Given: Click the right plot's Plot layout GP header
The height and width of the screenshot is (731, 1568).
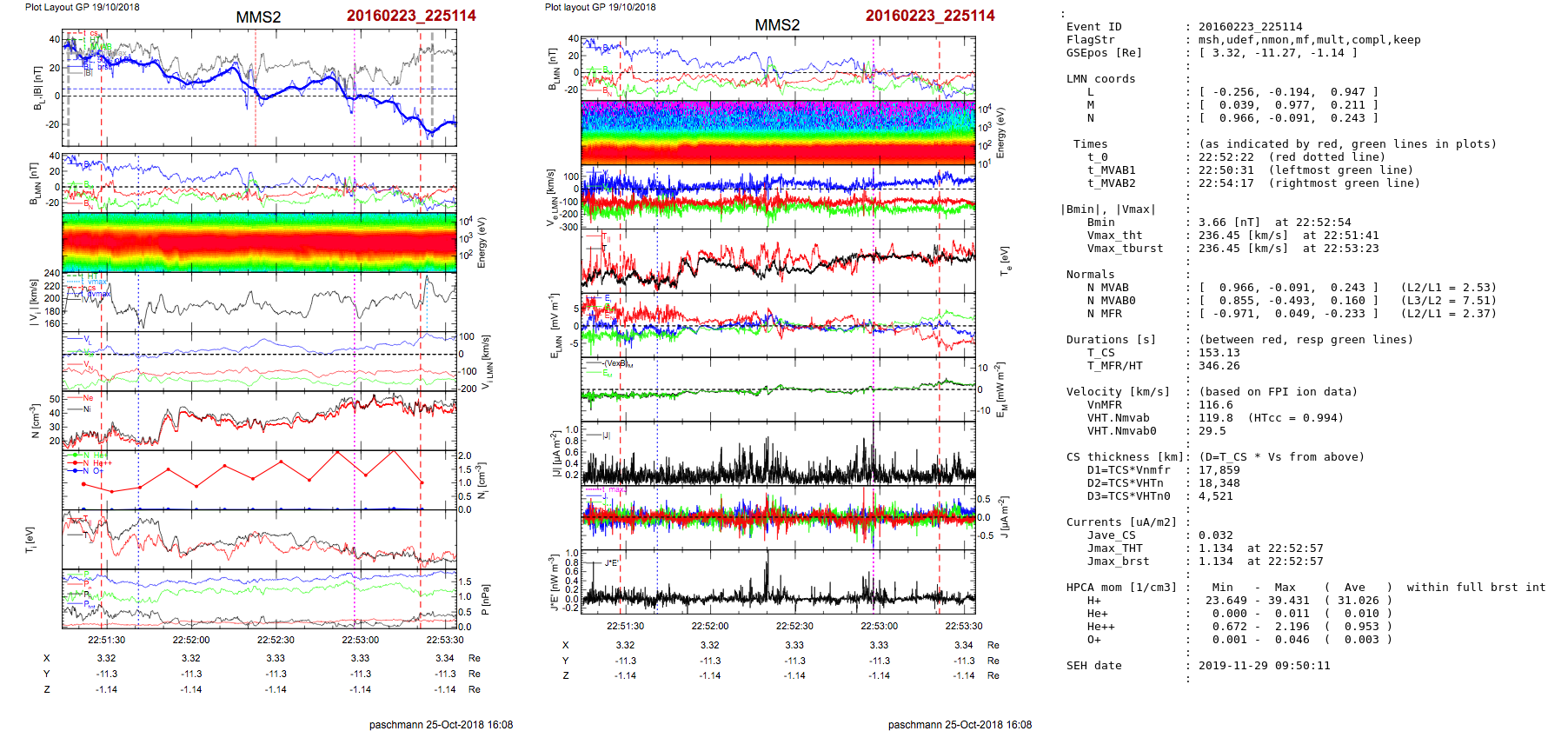Looking at the screenshot, I should point(600,7).
